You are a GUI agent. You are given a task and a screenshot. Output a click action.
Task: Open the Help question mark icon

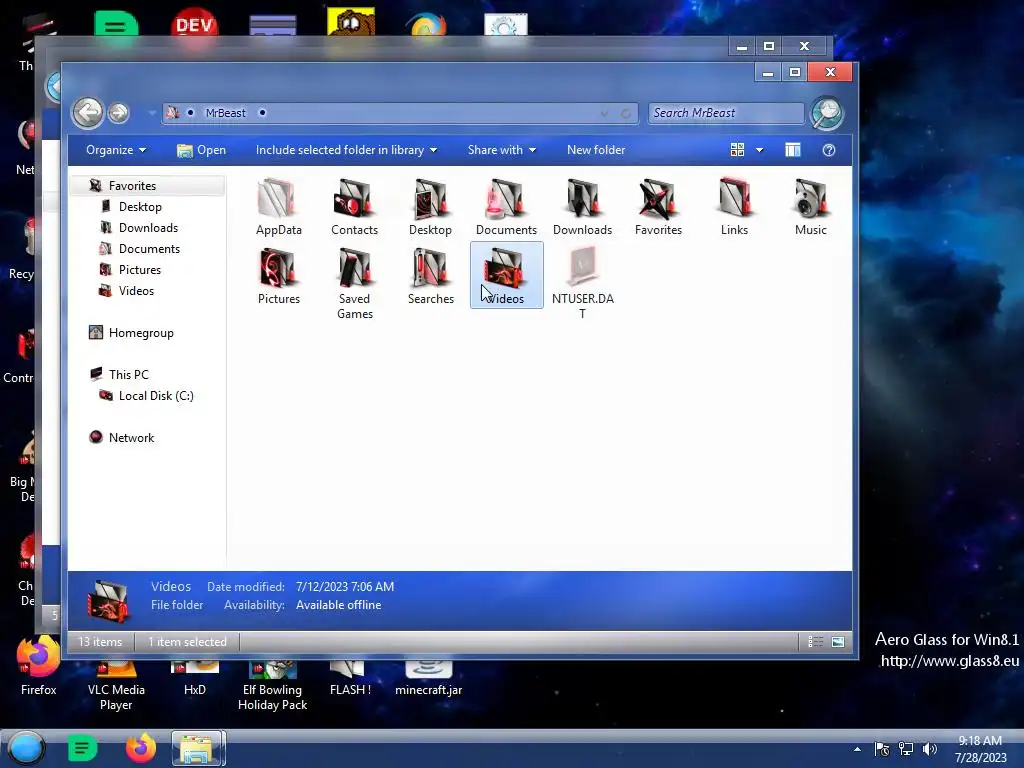tap(829, 150)
